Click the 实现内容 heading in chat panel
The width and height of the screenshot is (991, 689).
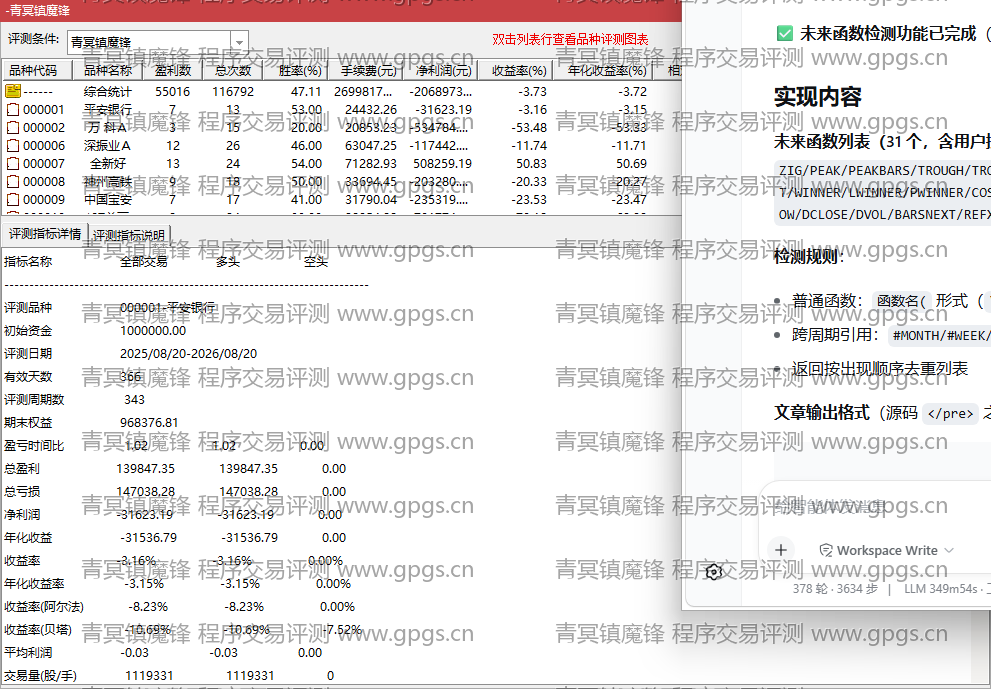point(818,97)
